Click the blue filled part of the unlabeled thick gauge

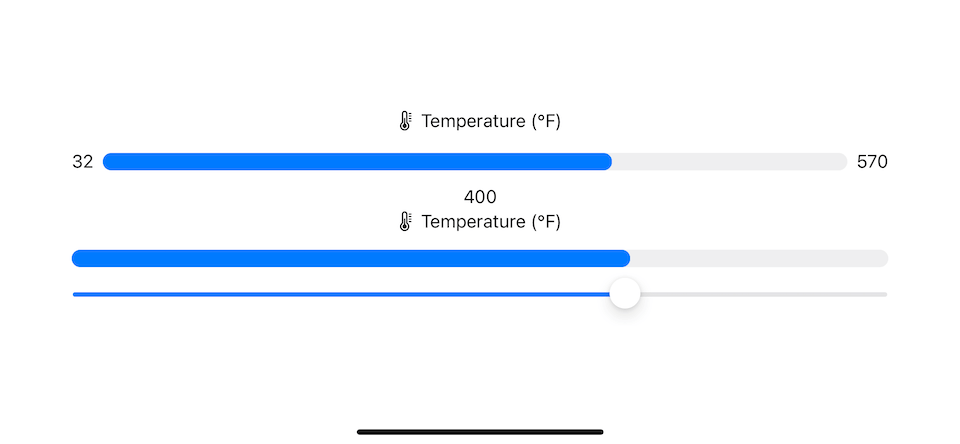click(350, 258)
